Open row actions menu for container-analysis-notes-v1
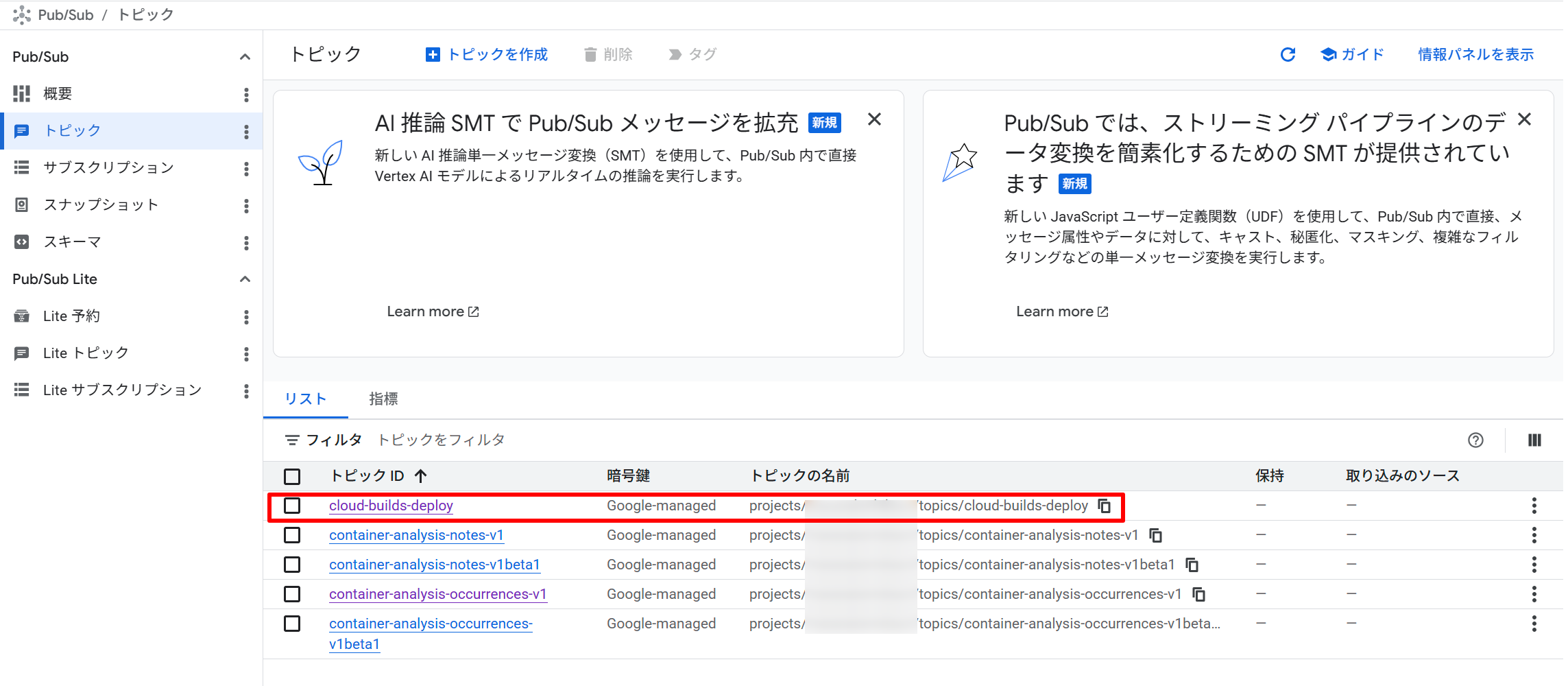1568x686 pixels. point(1534,535)
